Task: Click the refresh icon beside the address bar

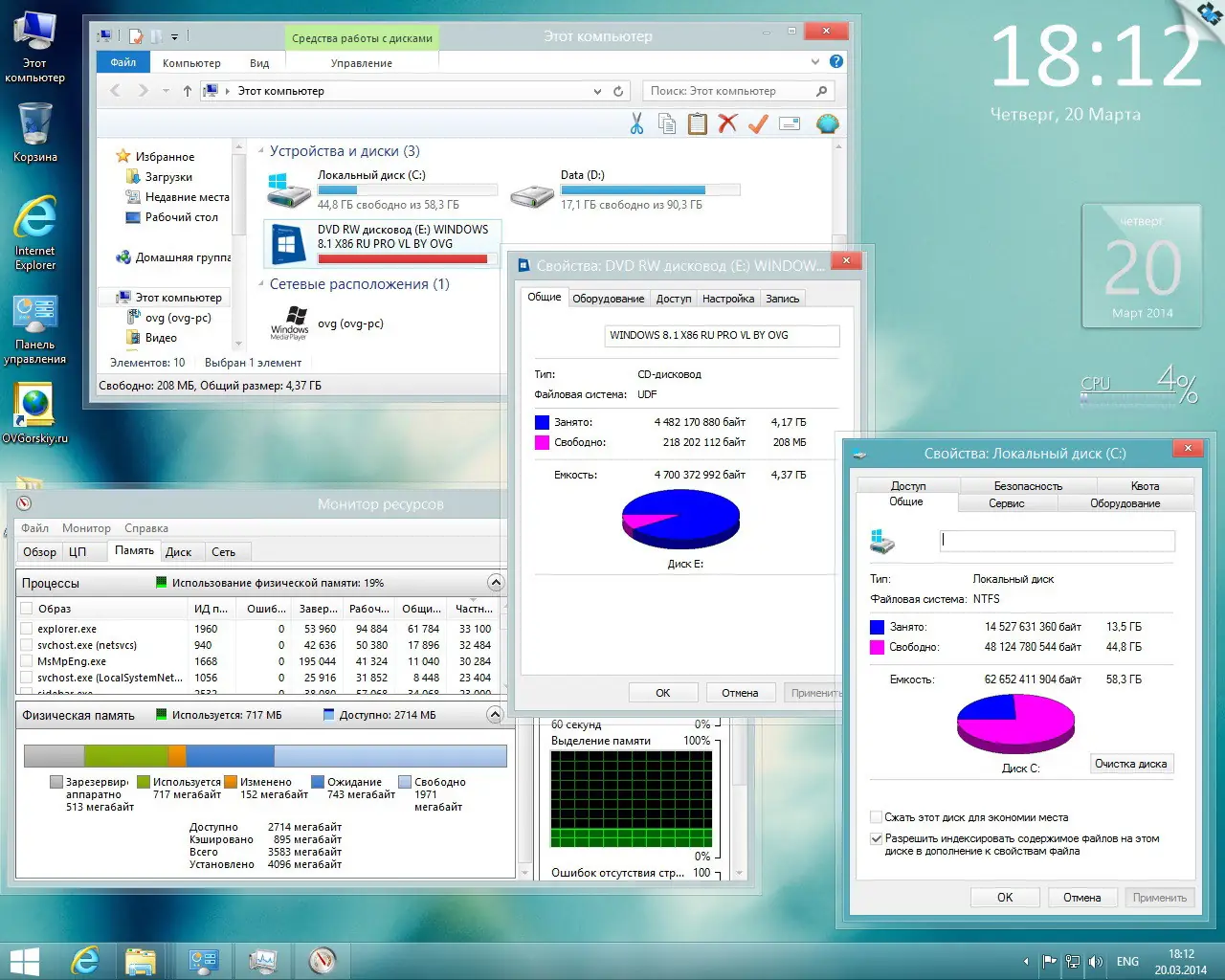Action: click(x=618, y=91)
